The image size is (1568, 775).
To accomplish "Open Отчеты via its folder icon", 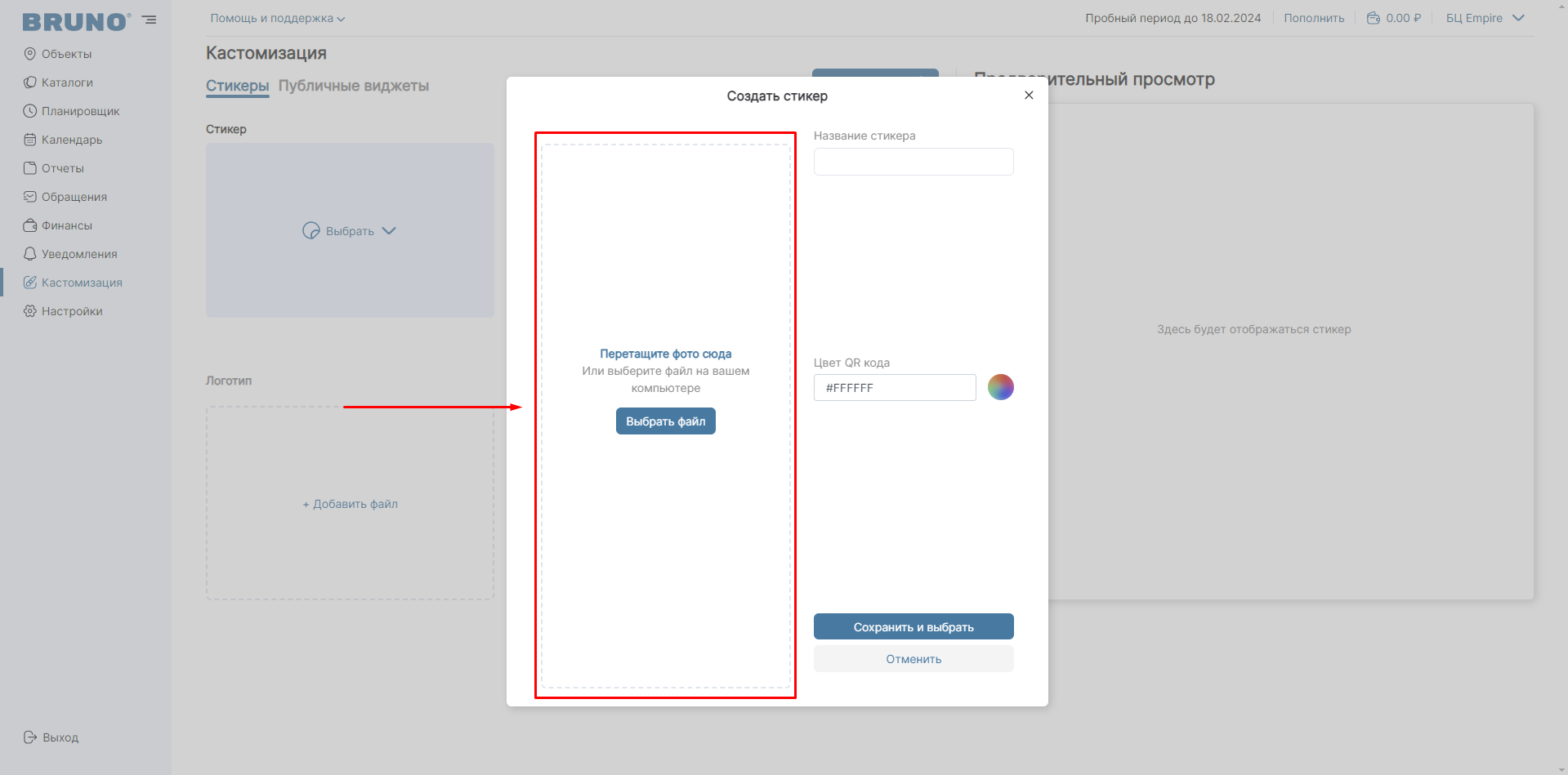I will click(30, 168).
